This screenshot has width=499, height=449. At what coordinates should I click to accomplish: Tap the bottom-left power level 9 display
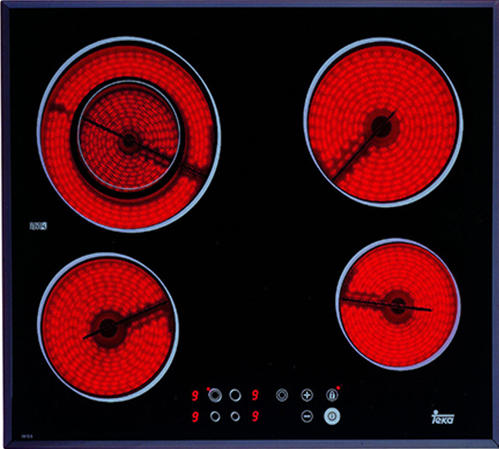pos(195,417)
